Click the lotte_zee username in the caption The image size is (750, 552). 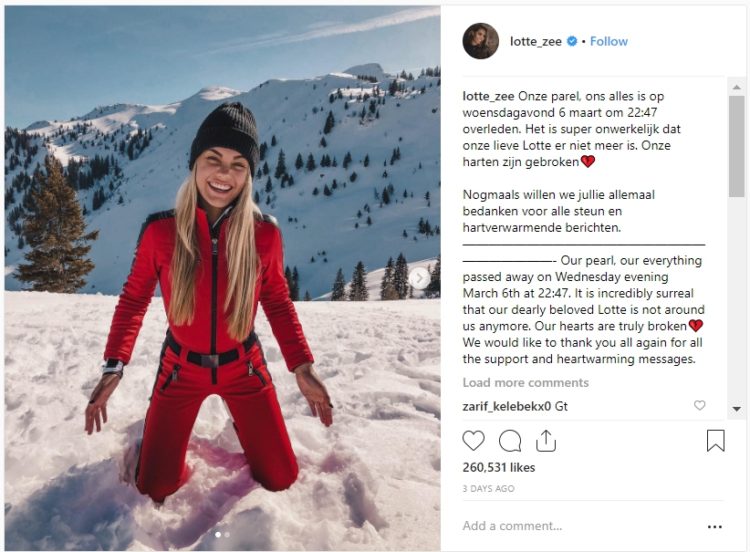point(488,95)
